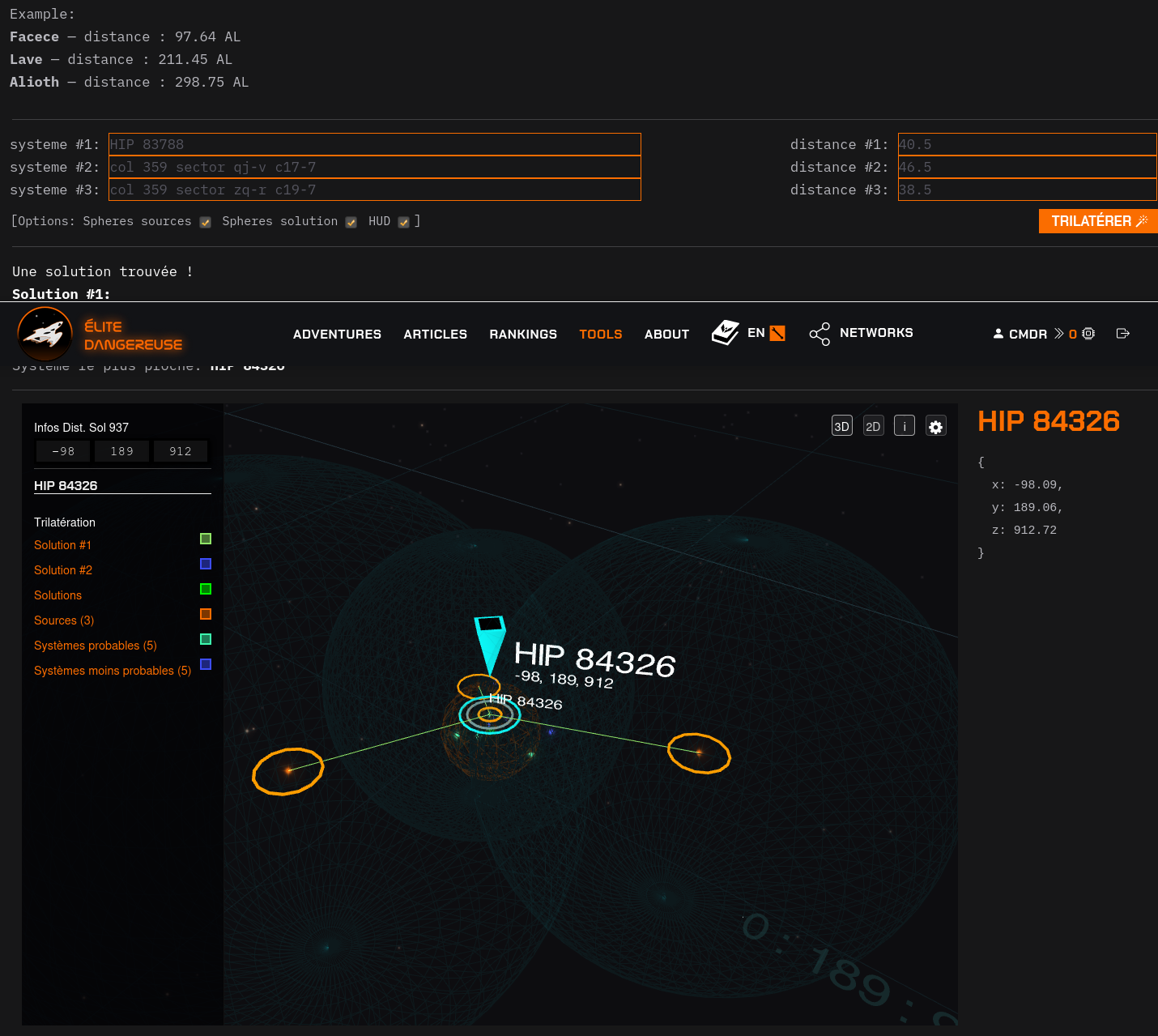
Task: Click the système #3 input field
Action: tap(375, 190)
